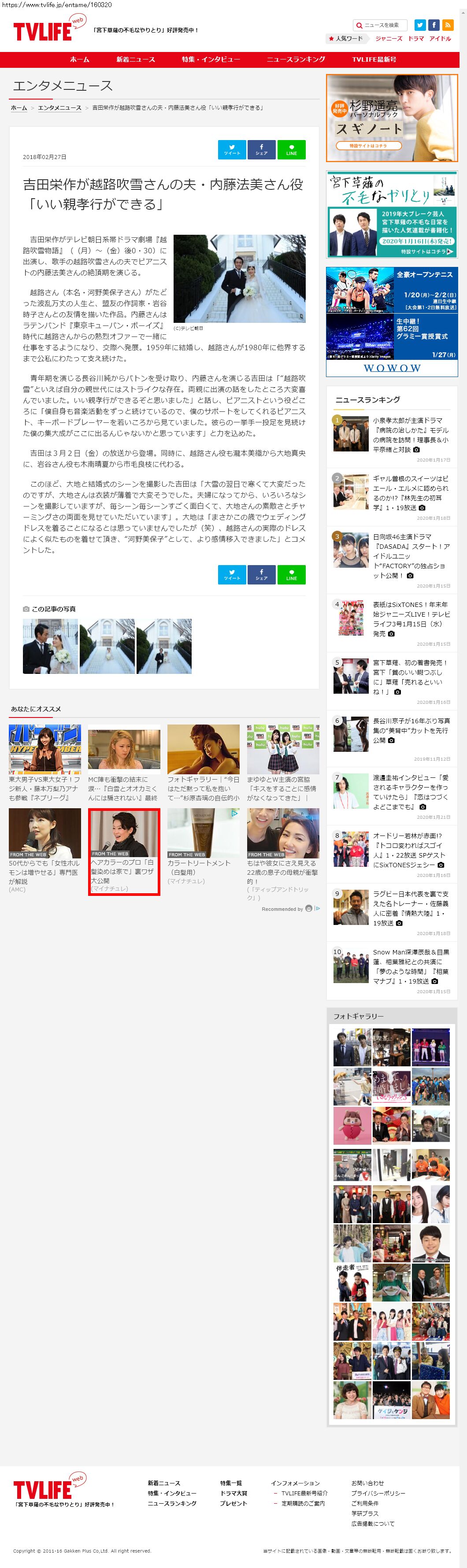Open the ニュースランキング navigation tab
The height and width of the screenshot is (1568, 467).
296,59
